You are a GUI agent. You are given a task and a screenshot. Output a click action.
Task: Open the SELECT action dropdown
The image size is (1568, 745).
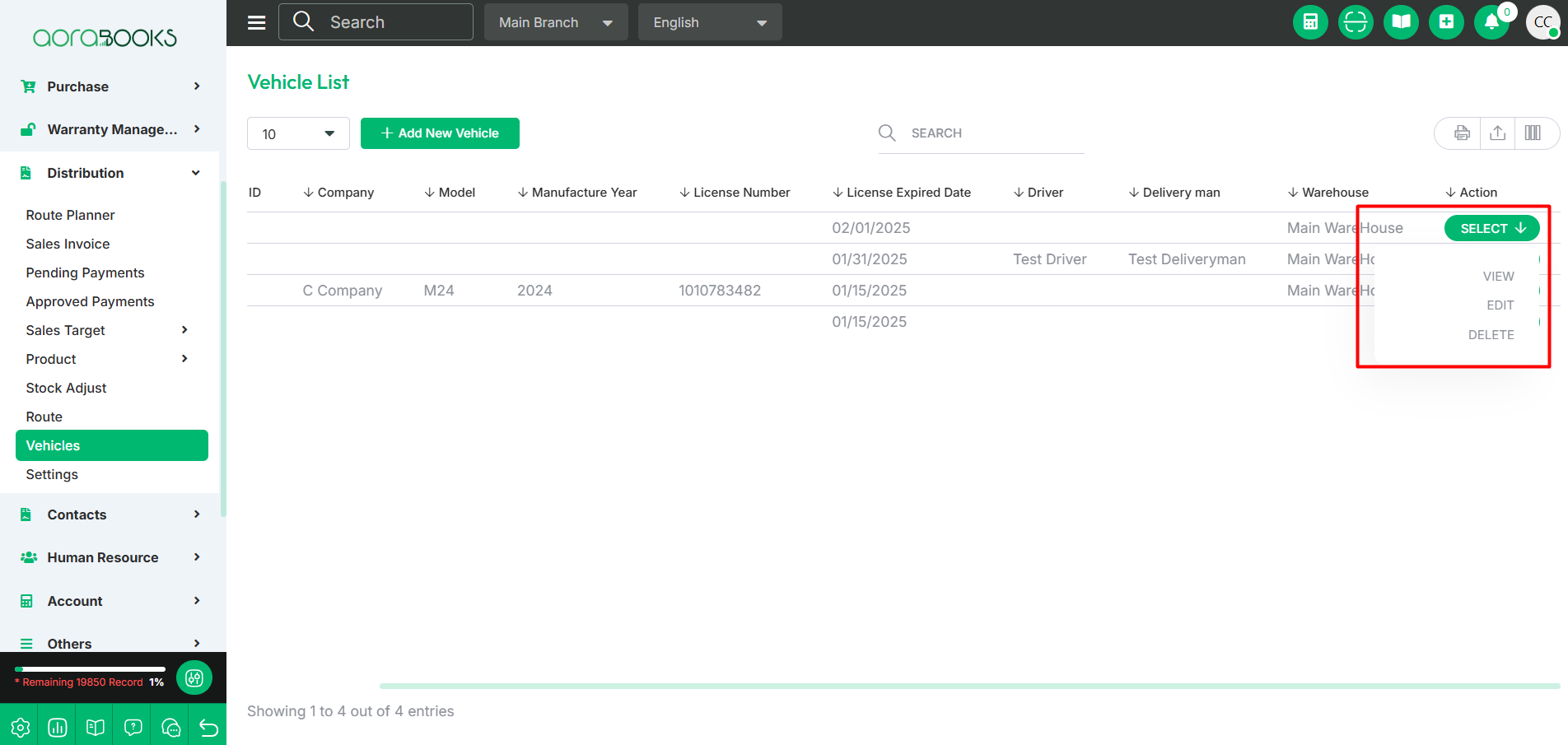1491,228
